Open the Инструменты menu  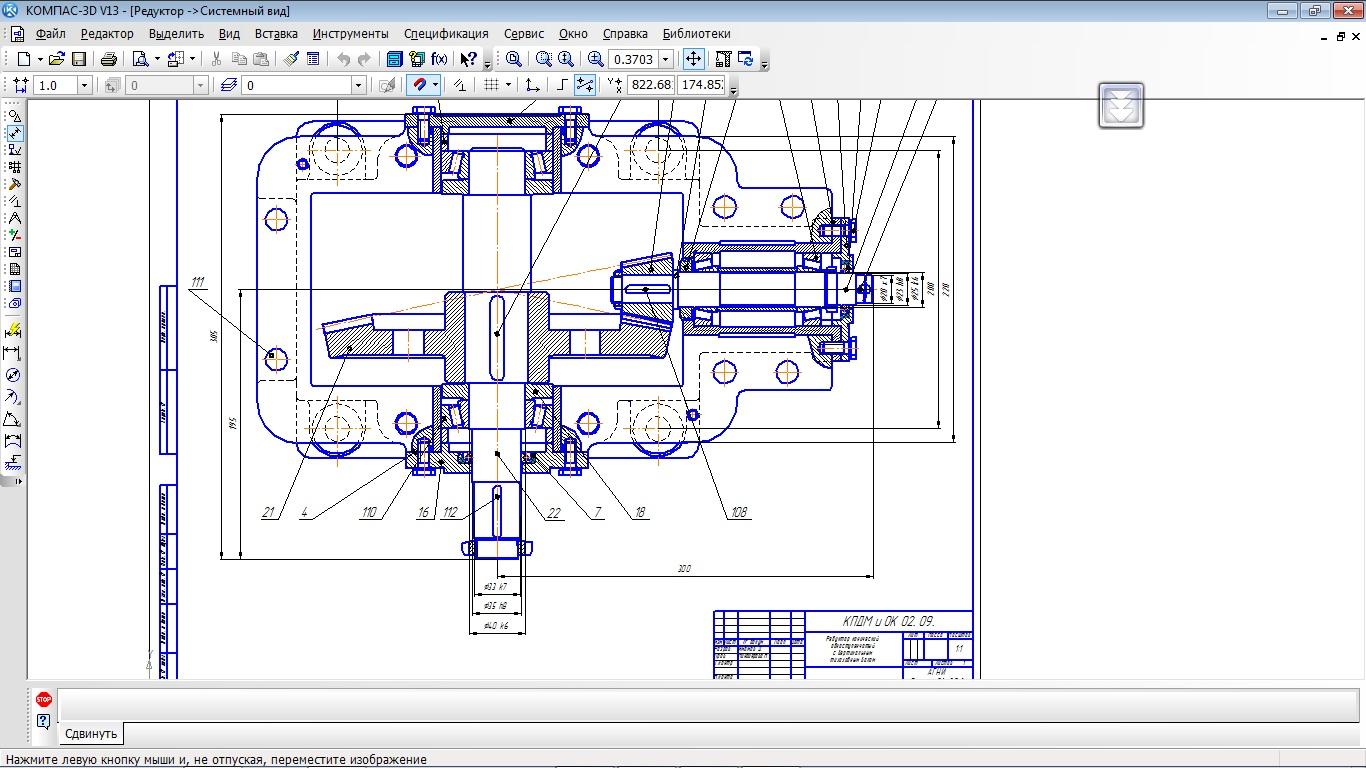(350, 33)
